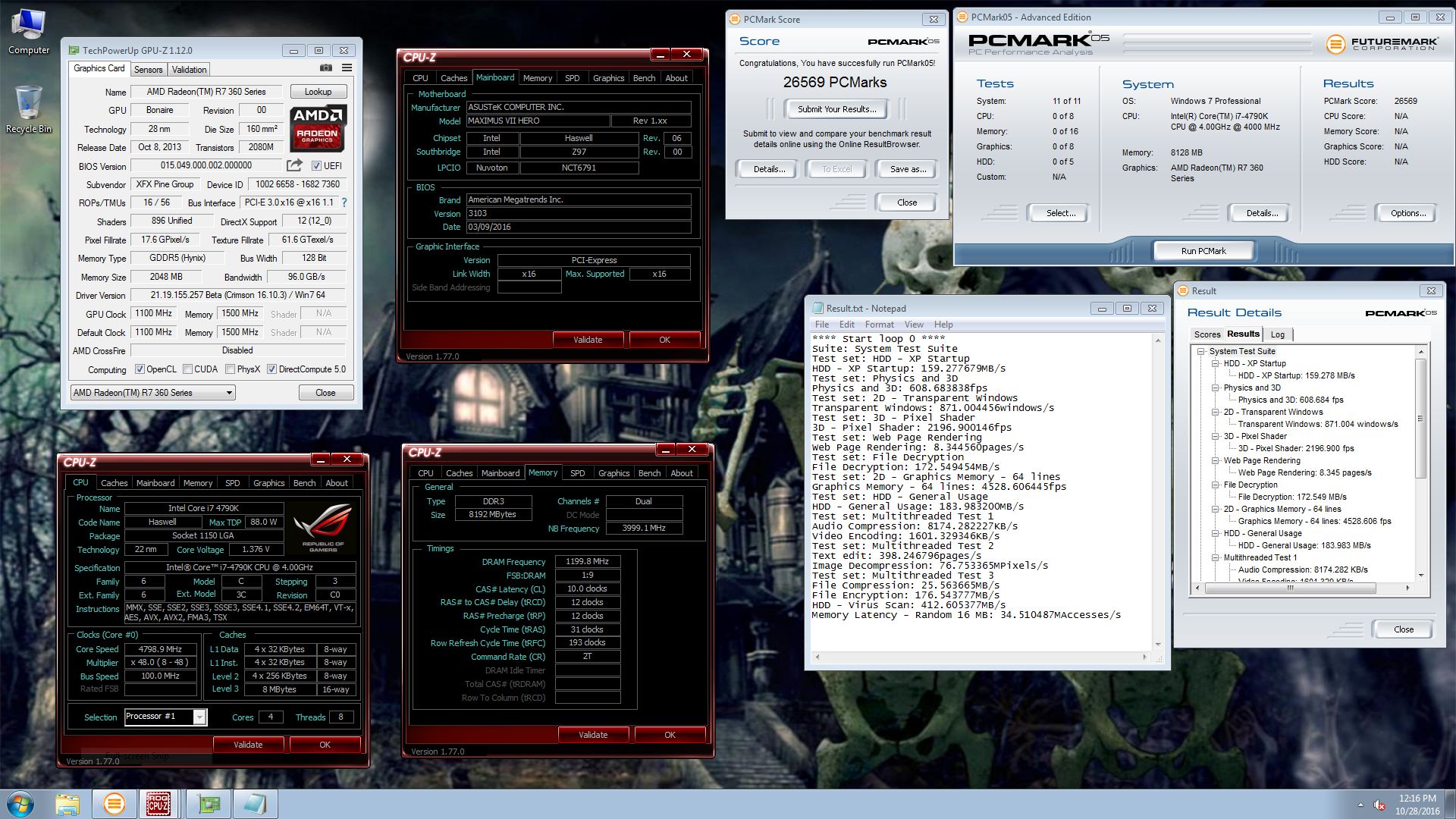Click the GPU-Z screenshot camera icon
The image size is (1456, 819).
tap(326, 68)
